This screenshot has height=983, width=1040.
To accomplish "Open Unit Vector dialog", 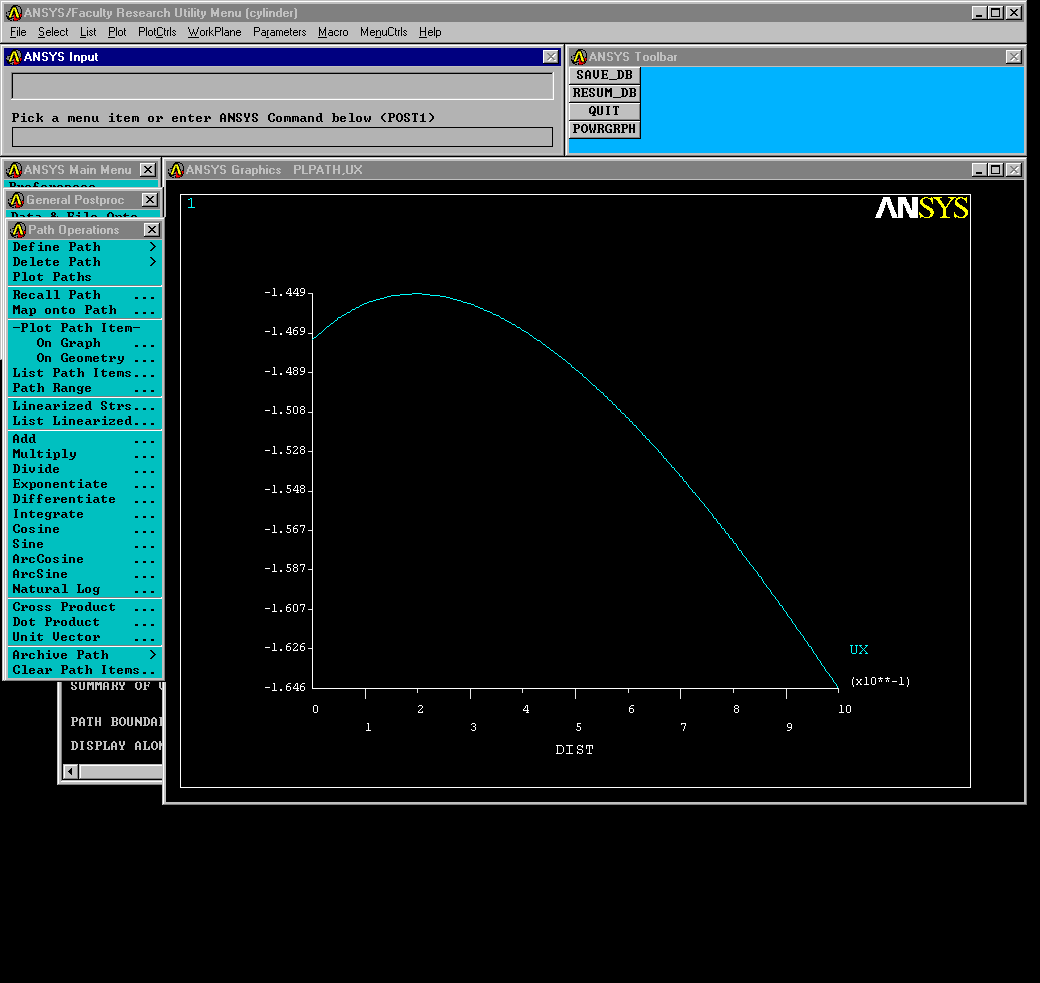I will 84,637.
